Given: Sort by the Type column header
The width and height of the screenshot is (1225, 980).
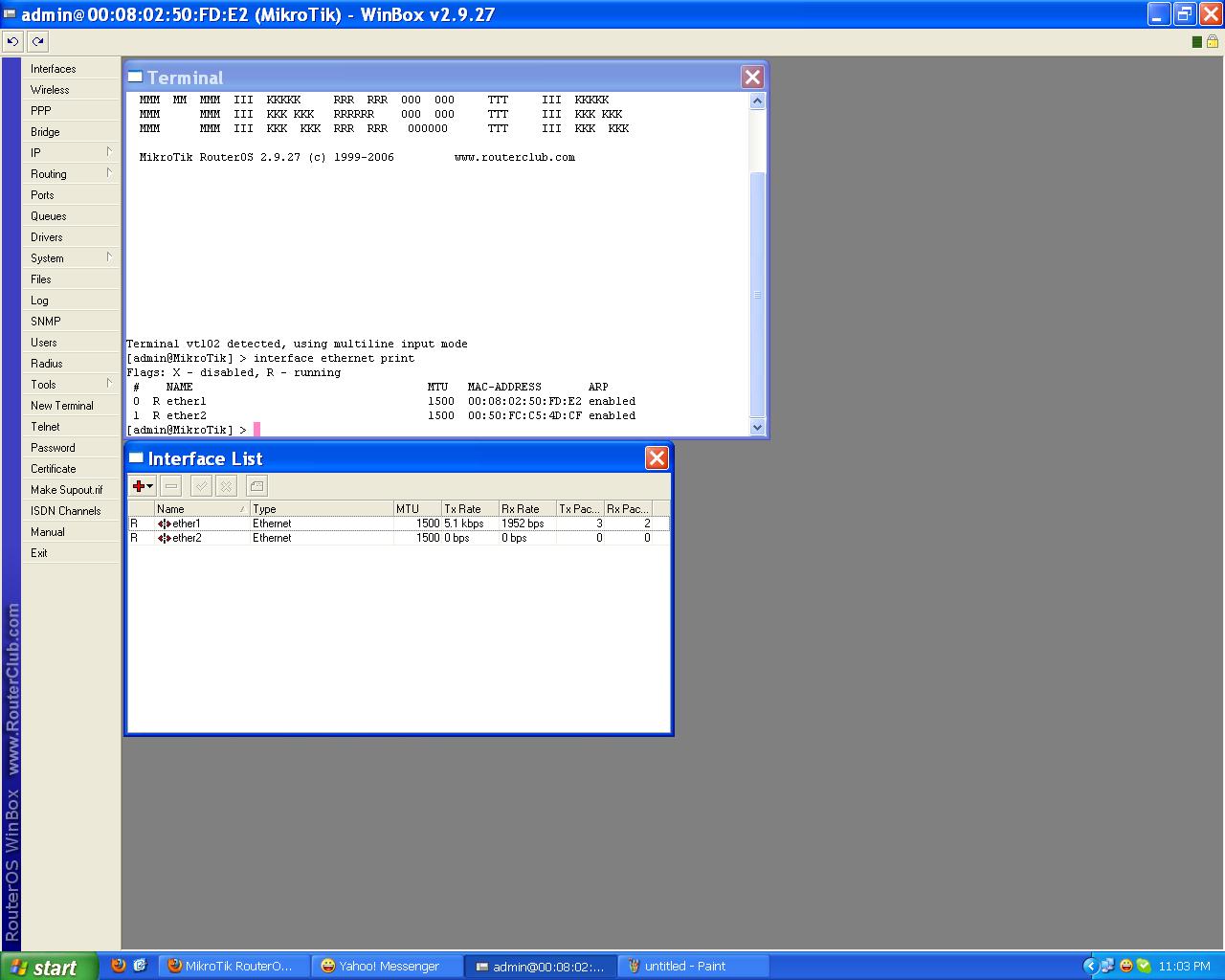Looking at the screenshot, I should (x=322, y=509).
